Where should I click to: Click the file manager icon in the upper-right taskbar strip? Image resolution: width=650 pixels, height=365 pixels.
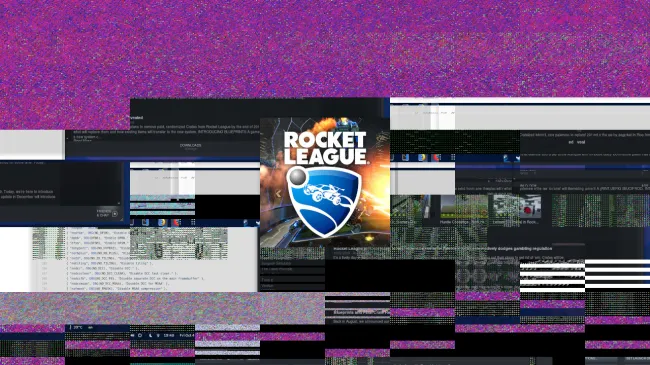click(x=406, y=158)
